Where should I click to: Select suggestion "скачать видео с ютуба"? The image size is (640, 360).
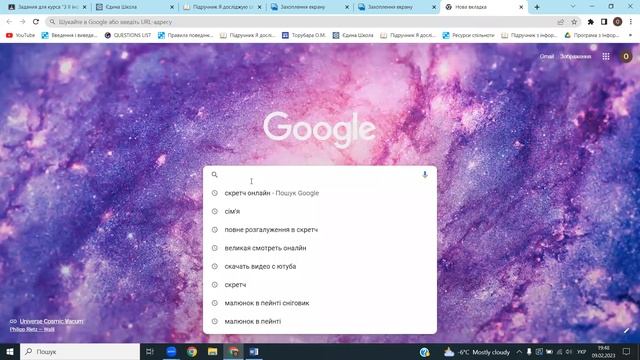tap(320, 267)
